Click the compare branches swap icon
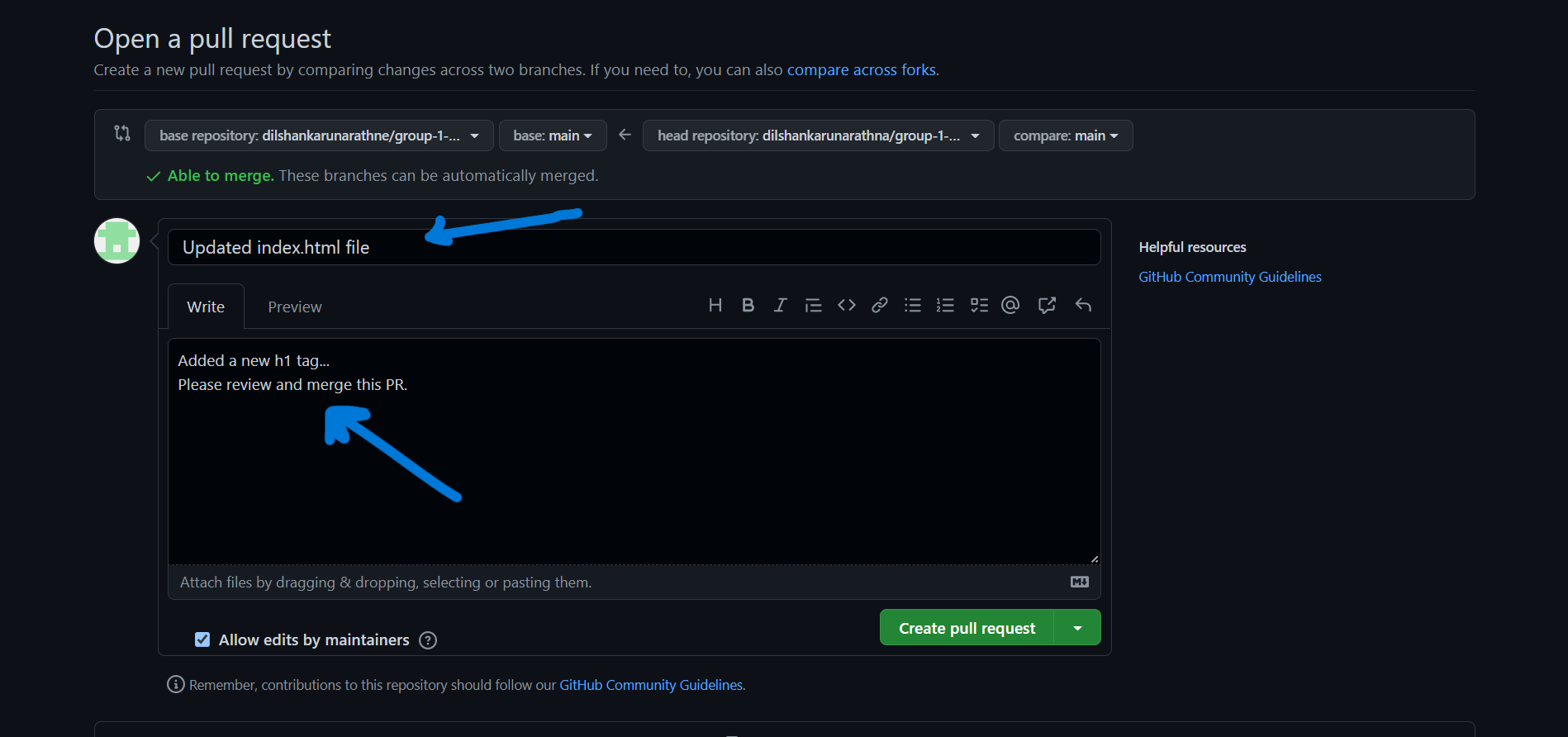 pyautogui.click(x=122, y=133)
